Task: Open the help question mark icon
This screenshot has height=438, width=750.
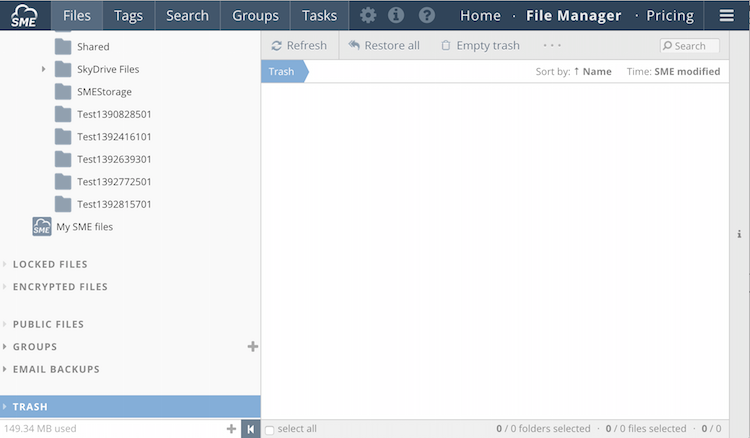Action: click(427, 15)
